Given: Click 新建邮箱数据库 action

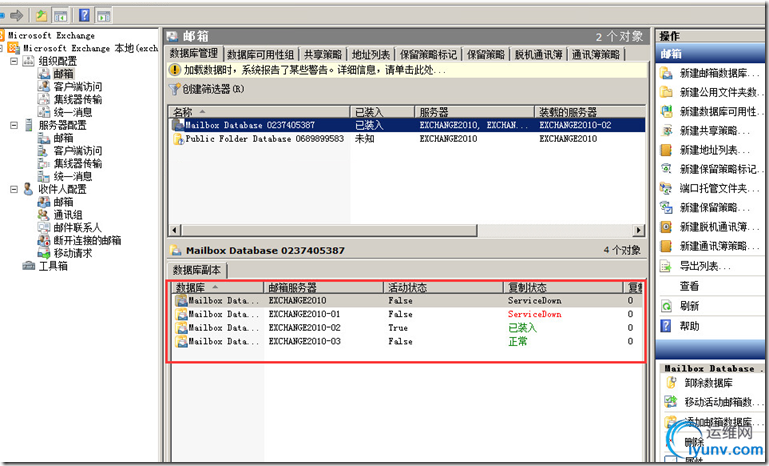Looking at the screenshot, I should pyautogui.click(x=711, y=74).
